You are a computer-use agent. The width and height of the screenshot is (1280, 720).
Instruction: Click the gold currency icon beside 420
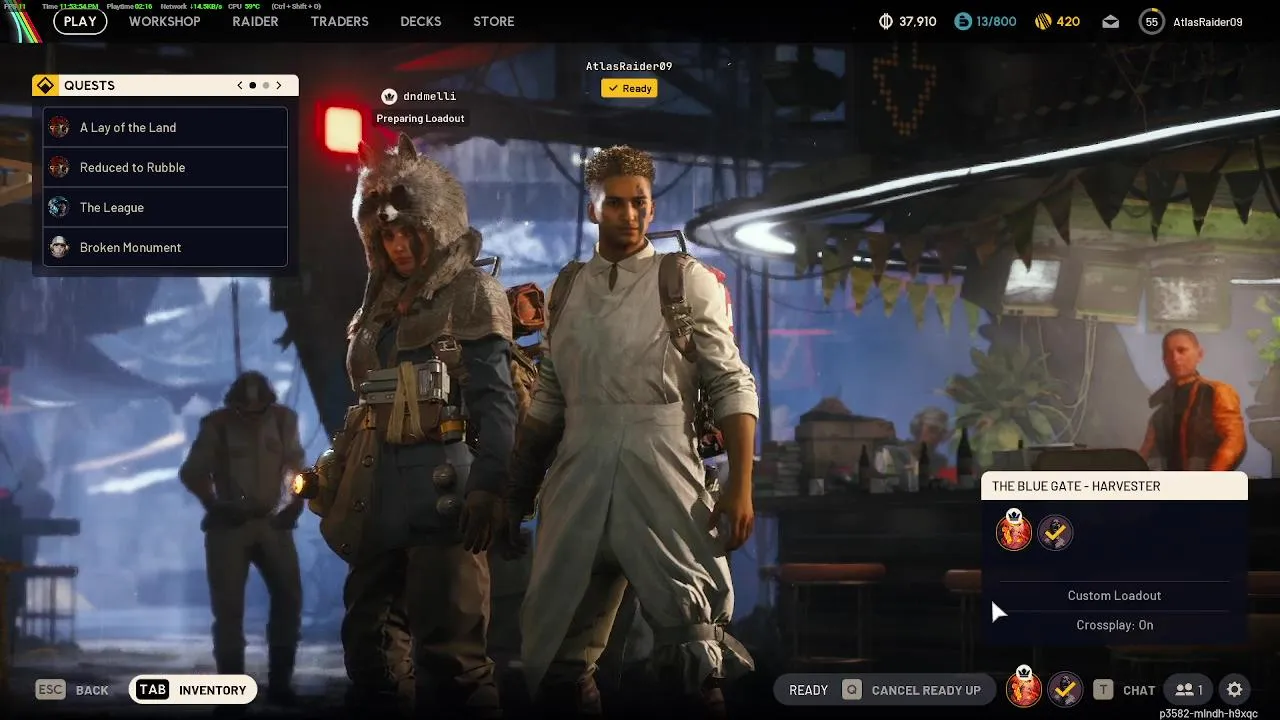[1043, 21]
